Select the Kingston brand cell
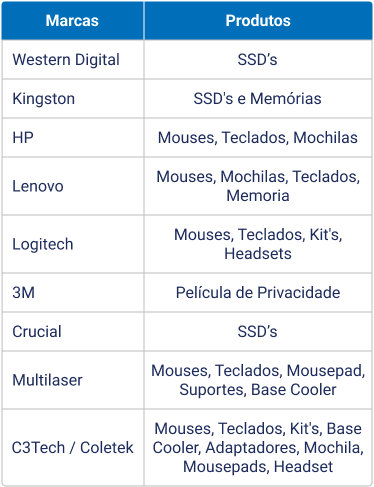Viewport: 374px width, 487px height. click(73, 99)
